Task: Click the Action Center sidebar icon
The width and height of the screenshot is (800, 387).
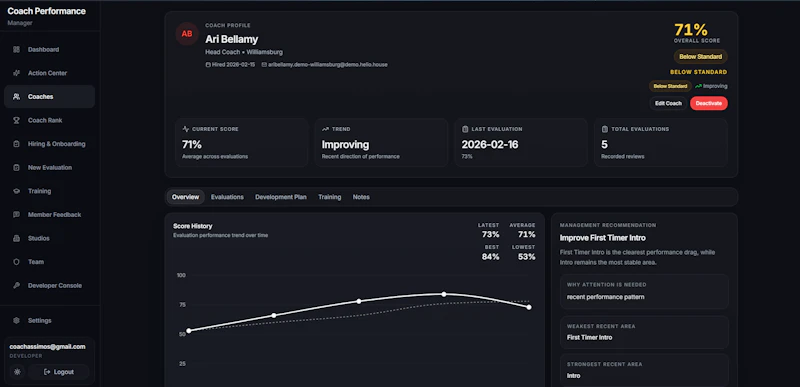Action: tap(16, 73)
